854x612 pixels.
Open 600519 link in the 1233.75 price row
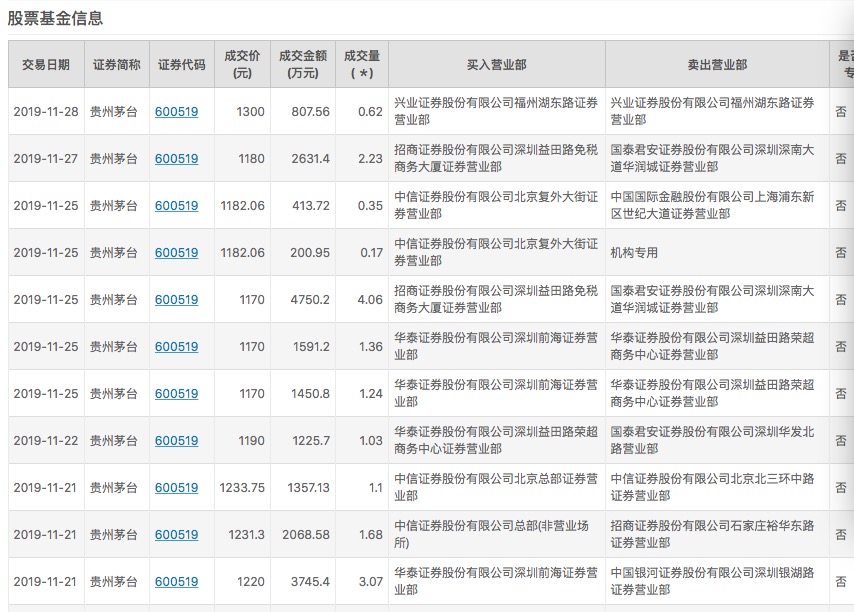point(176,487)
